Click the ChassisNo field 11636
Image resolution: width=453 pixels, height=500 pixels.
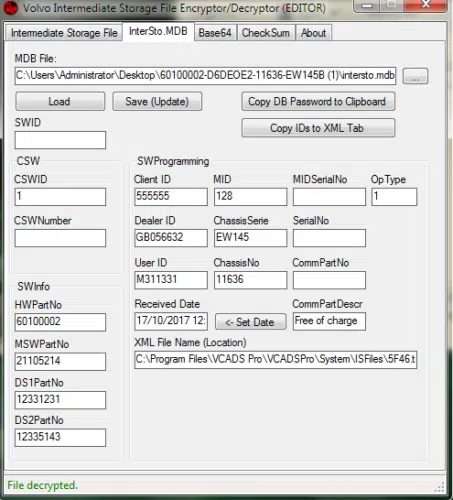pyautogui.click(x=250, y=280)
